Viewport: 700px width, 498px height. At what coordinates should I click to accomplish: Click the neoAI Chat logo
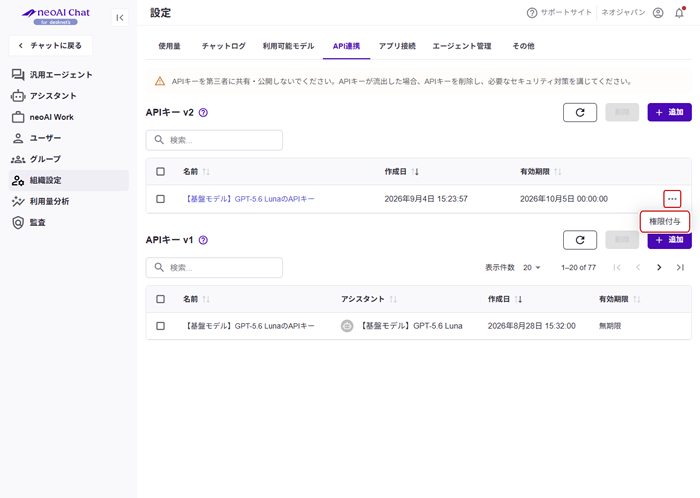coord(56,16)
